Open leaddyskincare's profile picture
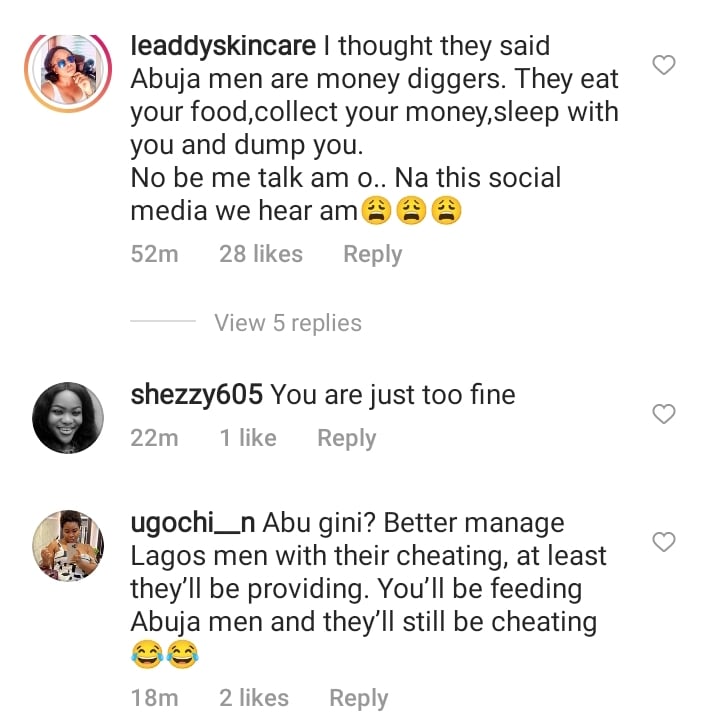This screenshot has width=720, height=716. [68, 72]
